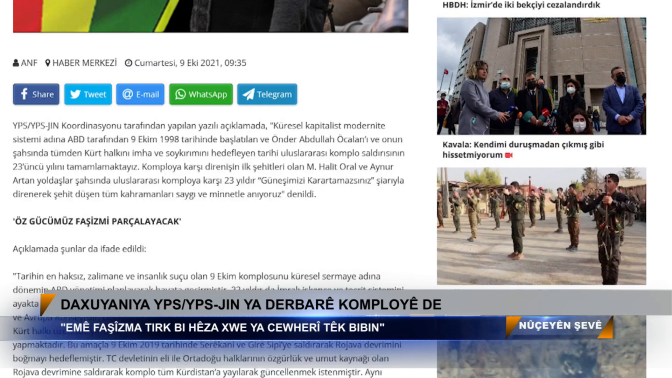Click the location pin icon near HABER MERKEZİ
This screenshot has height=378, width=672.
(48, 63)
